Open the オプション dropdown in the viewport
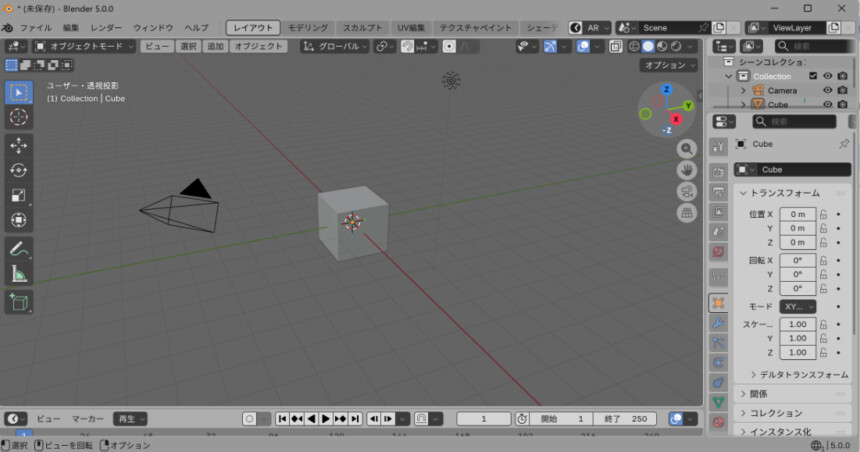Viewport: 860px width, 452px height. [x=669, y=65]
